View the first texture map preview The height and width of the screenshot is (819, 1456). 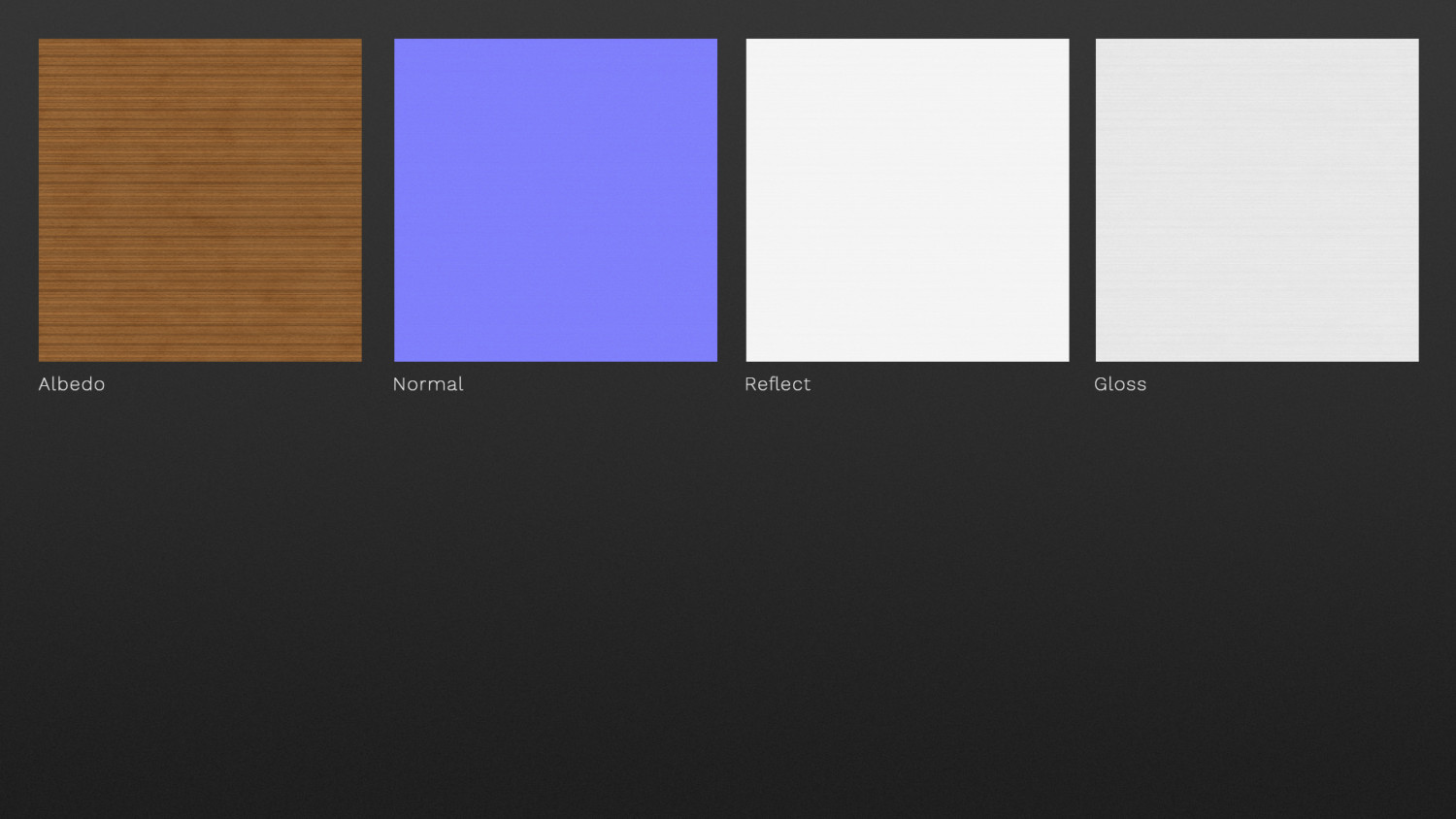200,200
